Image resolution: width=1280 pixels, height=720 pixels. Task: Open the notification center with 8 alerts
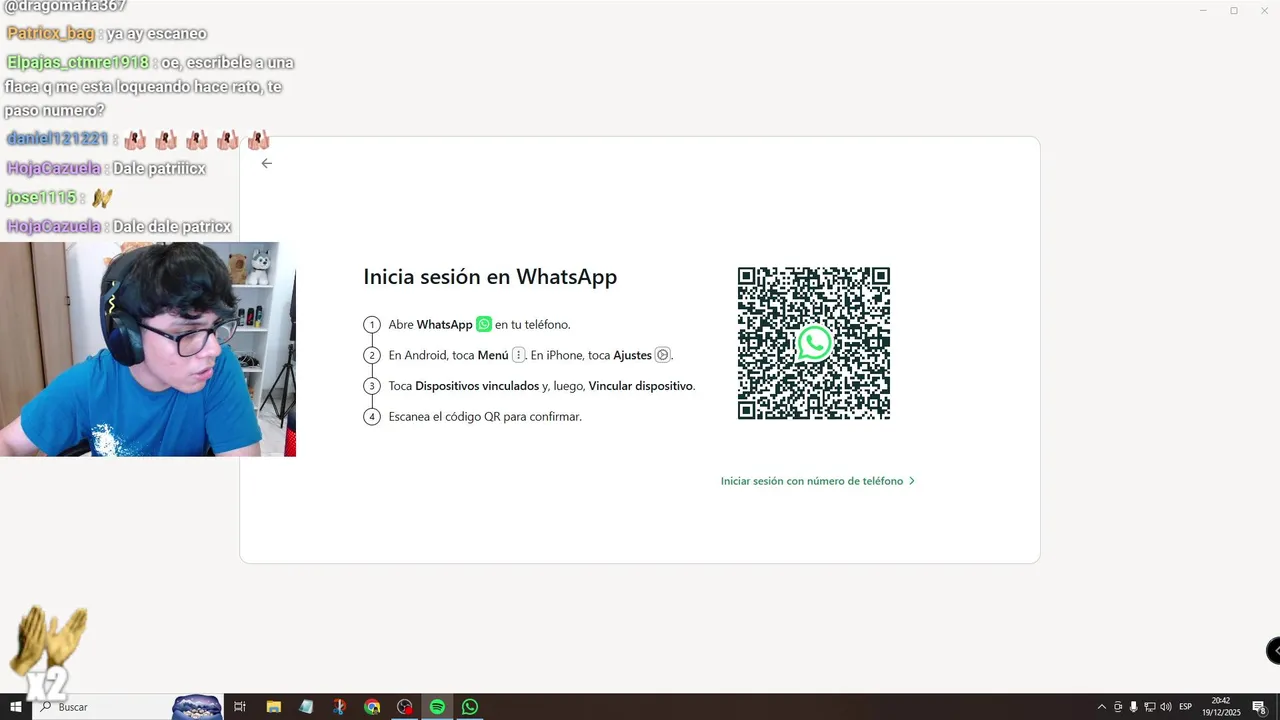pyautogui.click(x=1259, y=707)
